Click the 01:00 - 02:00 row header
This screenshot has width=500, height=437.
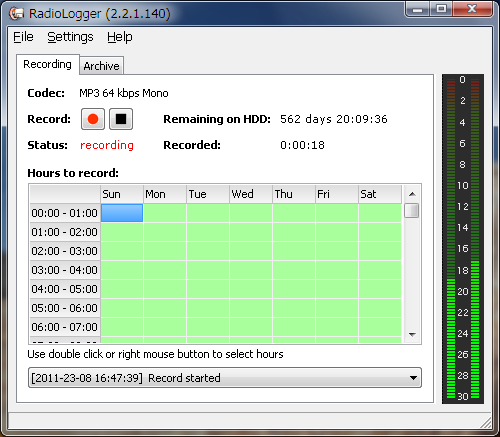click(65, 232)
